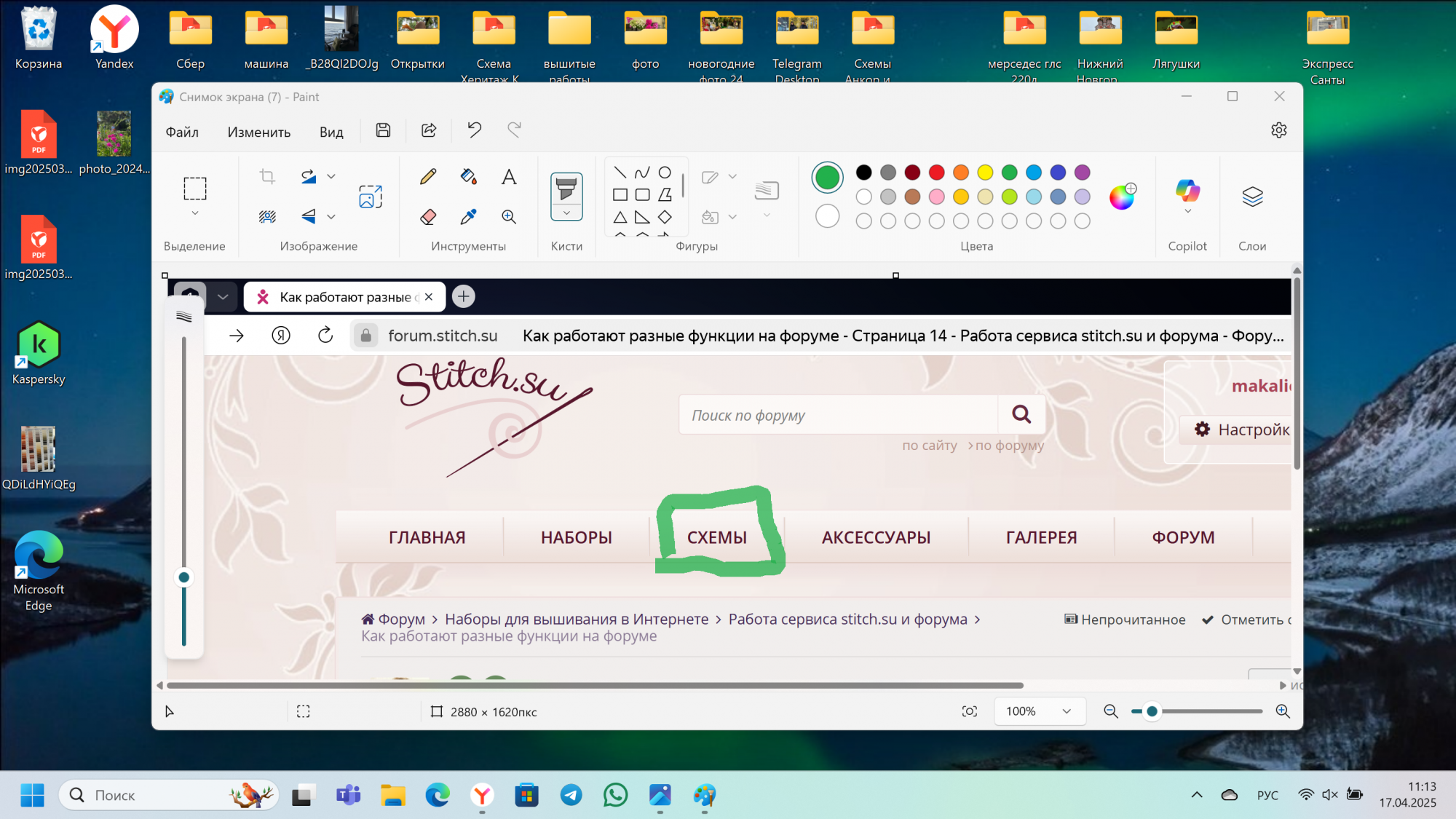Select the Pencil tool
This screenshot has width=1456, height=819.
coord(428,176)
